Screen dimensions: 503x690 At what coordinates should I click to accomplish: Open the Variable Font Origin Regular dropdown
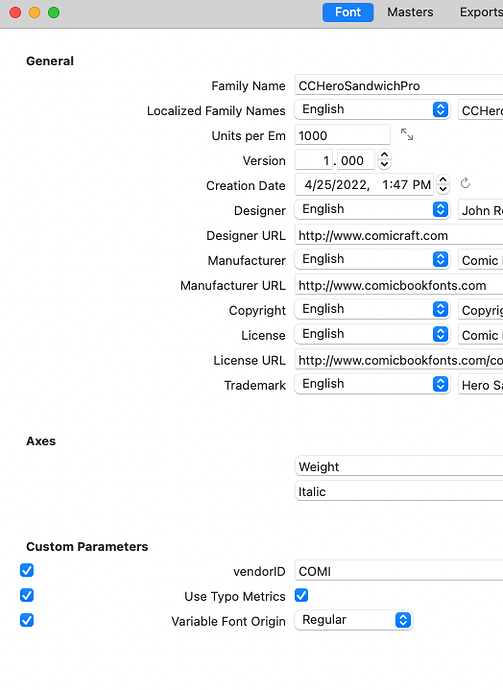353,620
